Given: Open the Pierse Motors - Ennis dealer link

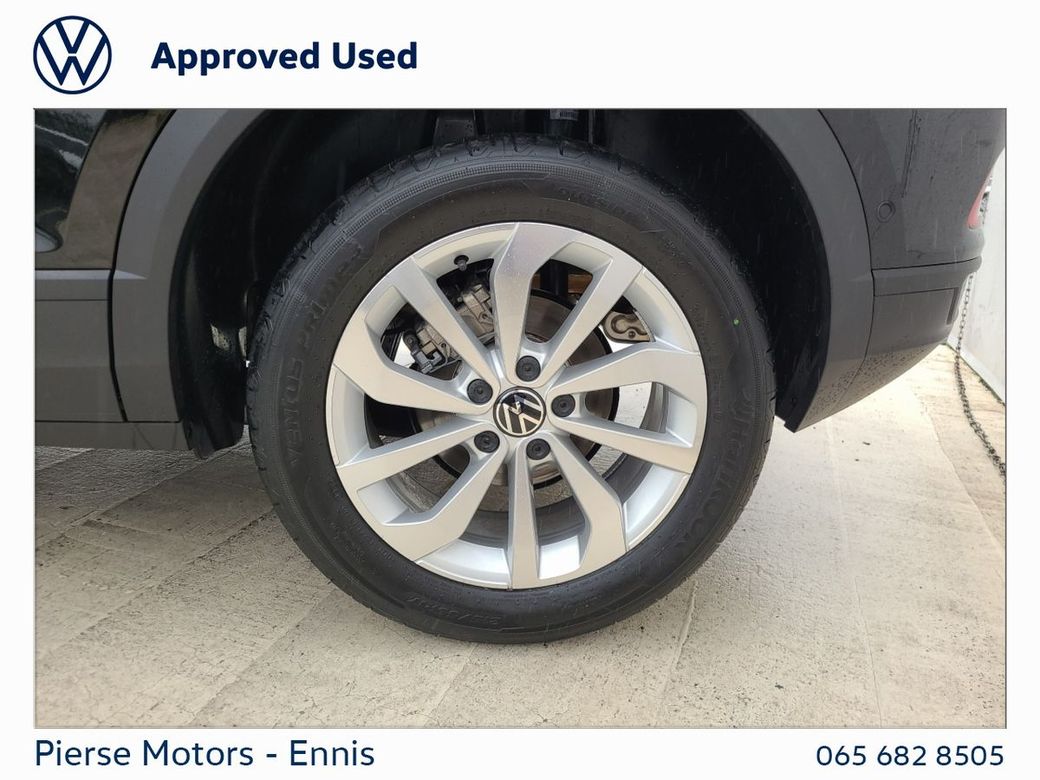Looking at the screenshot, I should tap(204, 754).
